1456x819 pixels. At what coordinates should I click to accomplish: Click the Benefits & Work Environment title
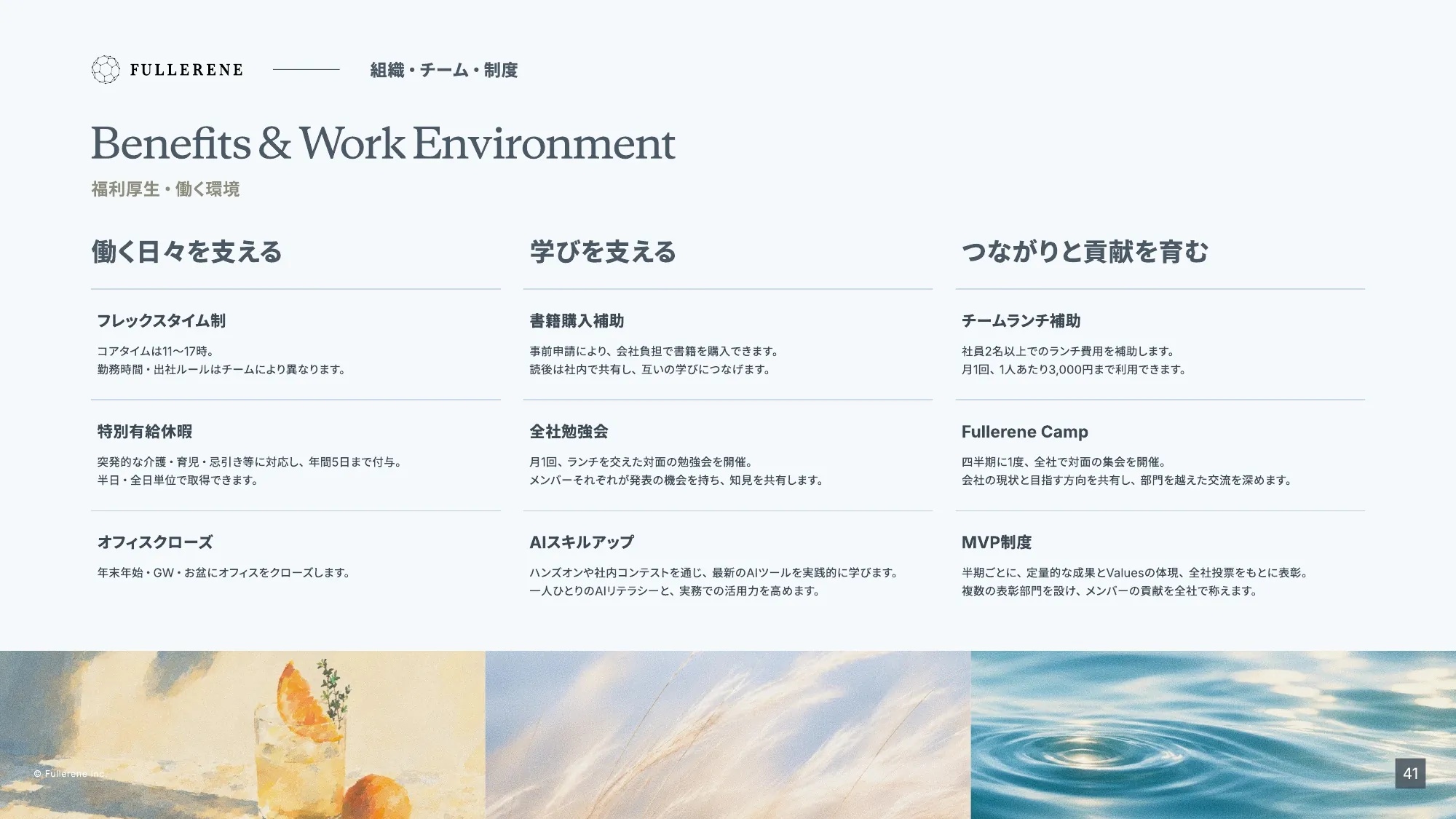383,143
